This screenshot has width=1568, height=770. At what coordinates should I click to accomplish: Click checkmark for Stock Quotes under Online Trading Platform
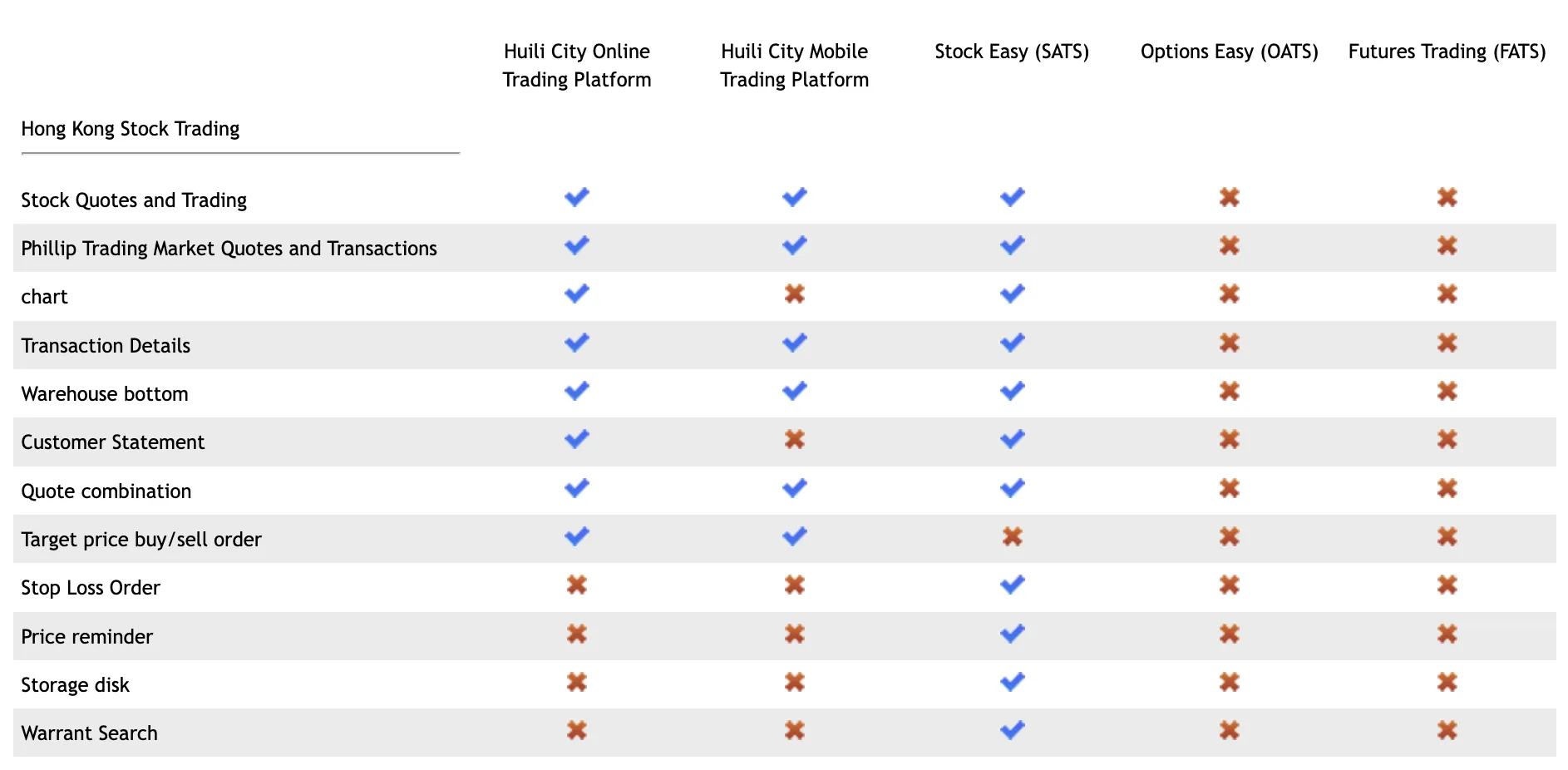(576, 197)
